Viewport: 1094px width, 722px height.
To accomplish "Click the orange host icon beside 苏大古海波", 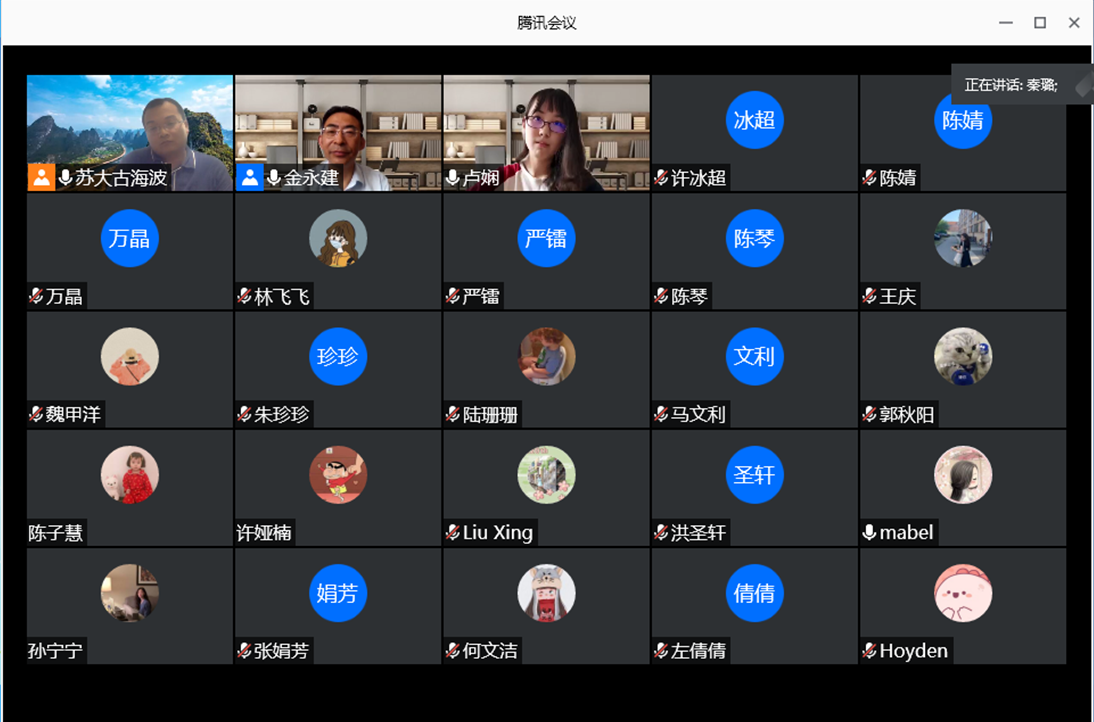I will (x=41, y=178).
